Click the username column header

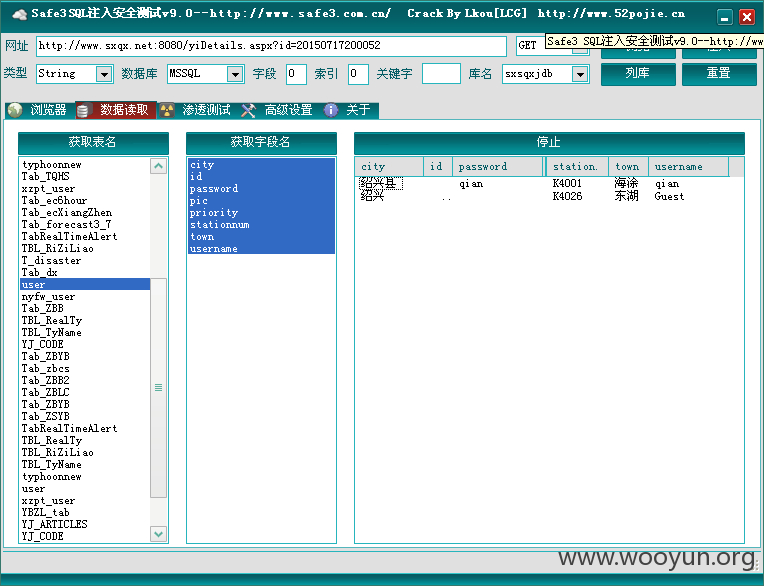click(x=688, y=167)
